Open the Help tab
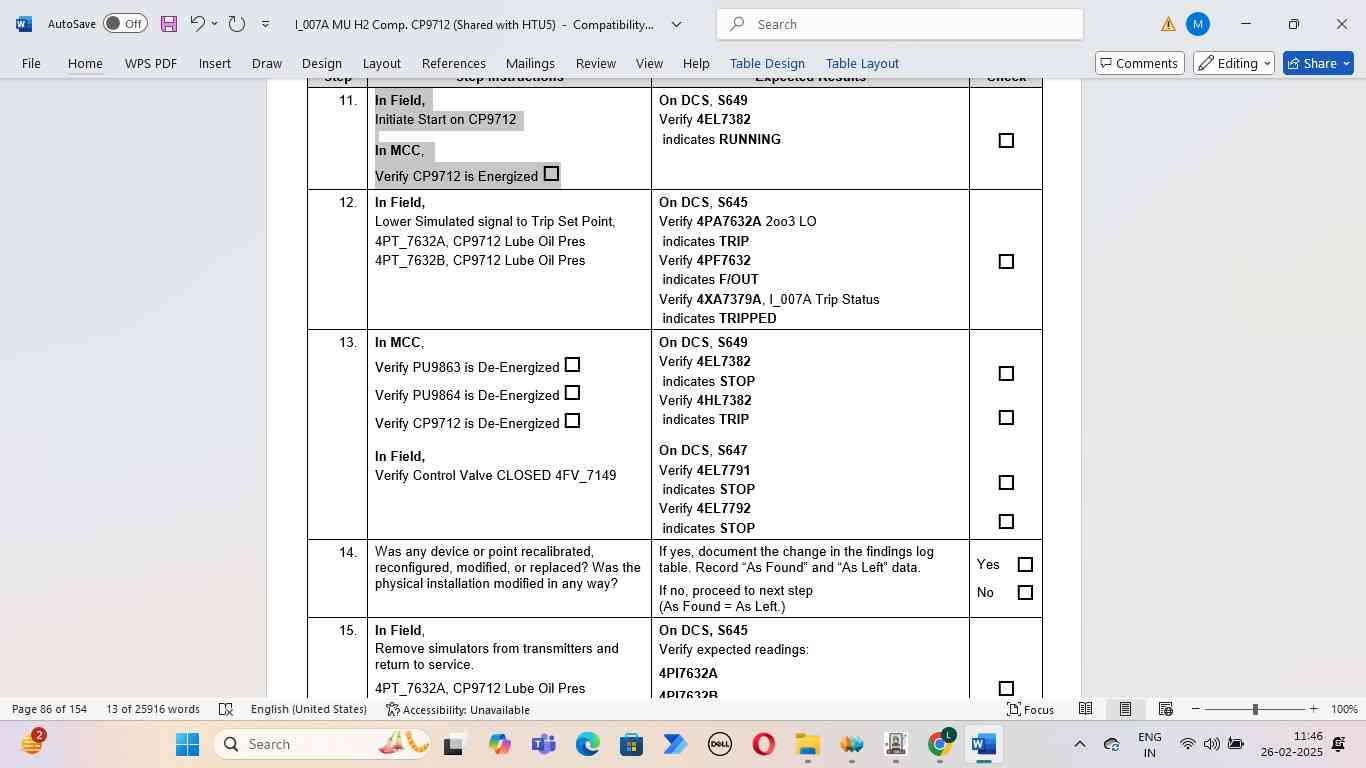 click(x=696, y=63)
